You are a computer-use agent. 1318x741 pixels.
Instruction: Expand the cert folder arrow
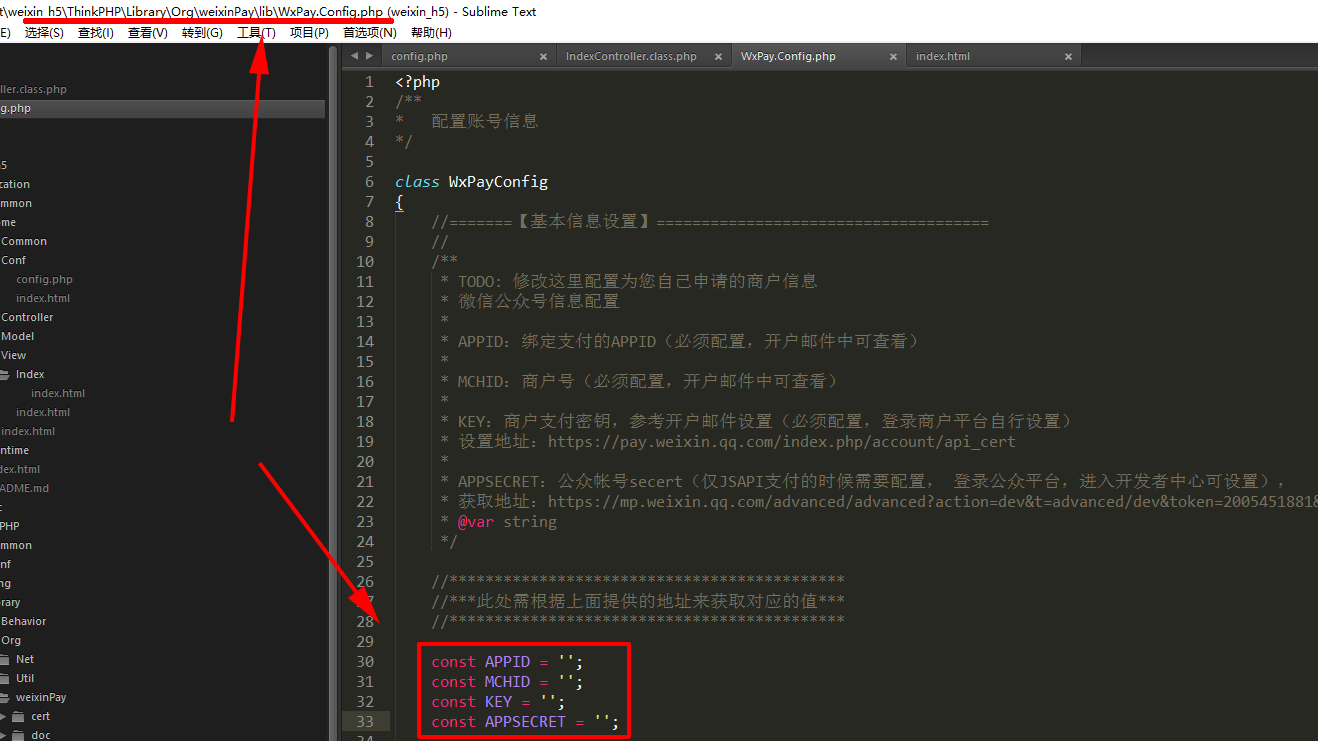coord(3,717)
